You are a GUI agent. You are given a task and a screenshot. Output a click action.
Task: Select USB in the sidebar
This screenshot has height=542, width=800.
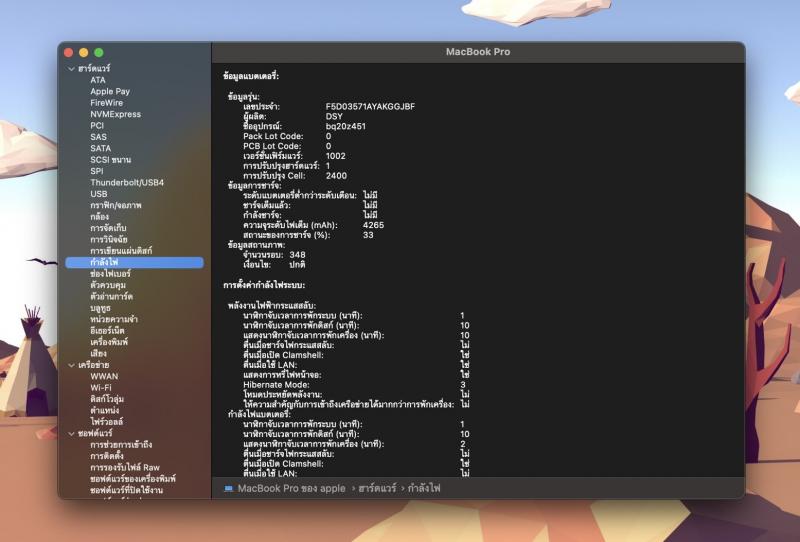tap(99, 194)
